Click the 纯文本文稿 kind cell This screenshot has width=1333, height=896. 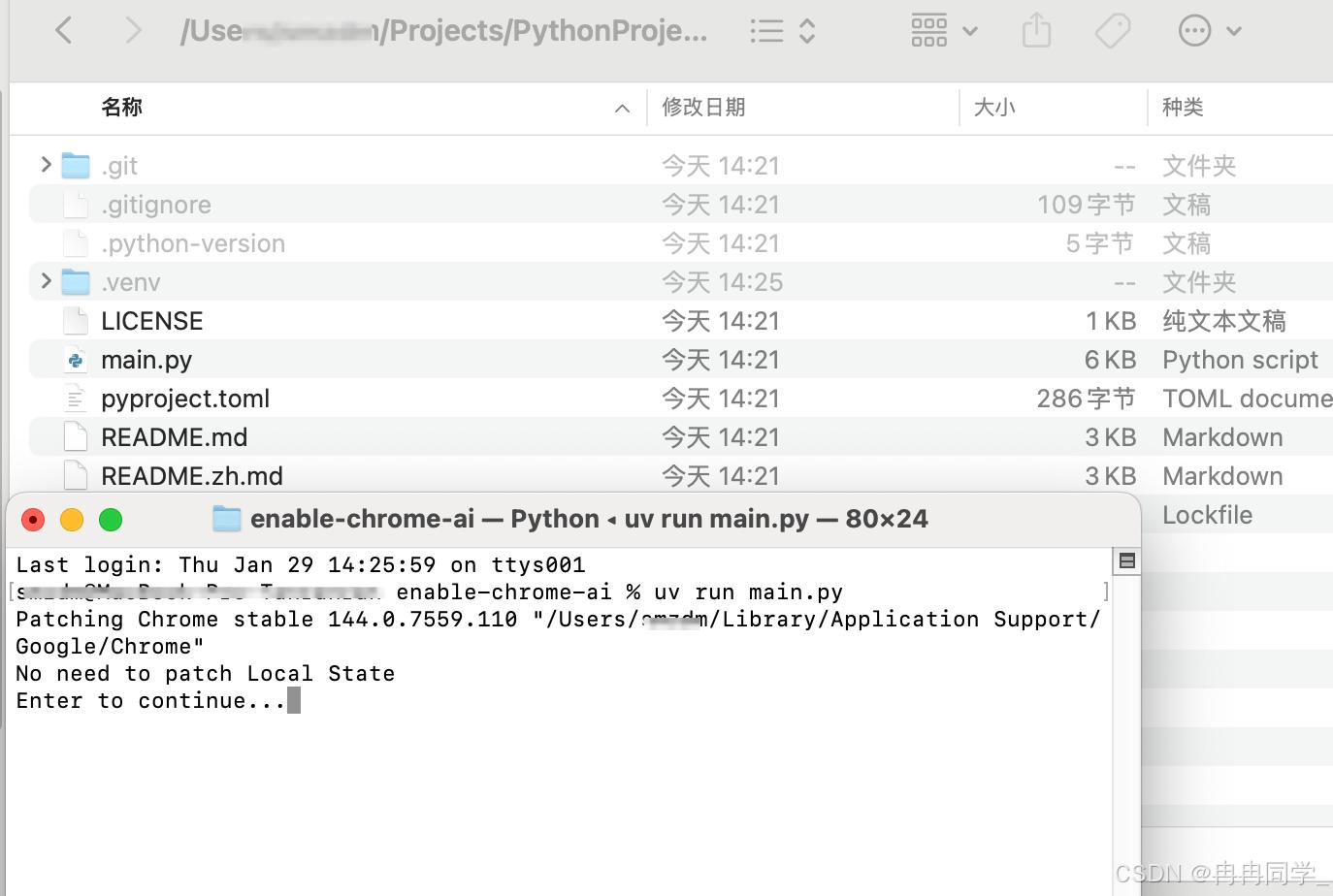tap(1224, 321)
